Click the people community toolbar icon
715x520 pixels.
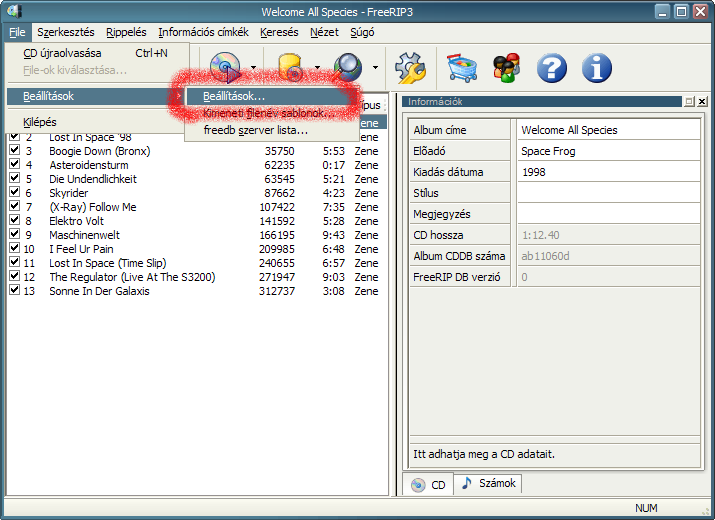tap(507, 68)
